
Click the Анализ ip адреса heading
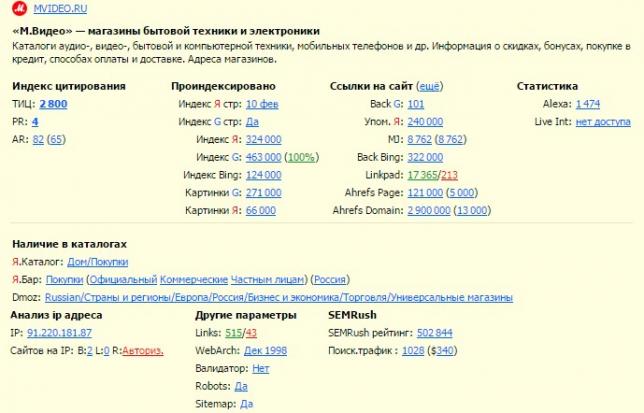coord(56,315)
